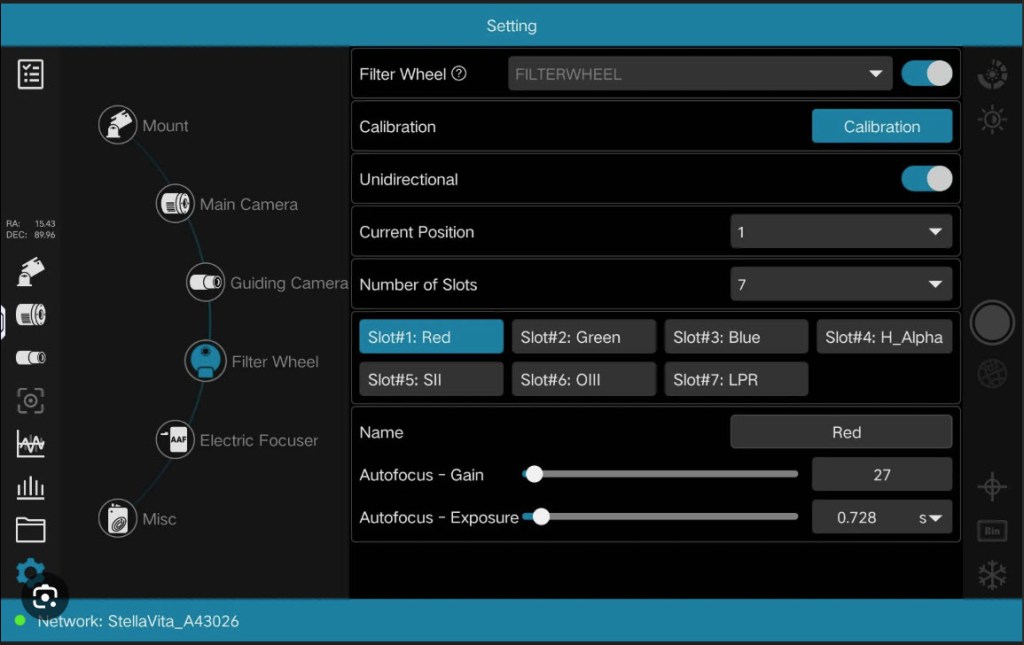Image resolution: width=1024 pixels, height=645 pixels.
Task: Toggle the Filter Wheel connection switch
Action: point(926,74)
